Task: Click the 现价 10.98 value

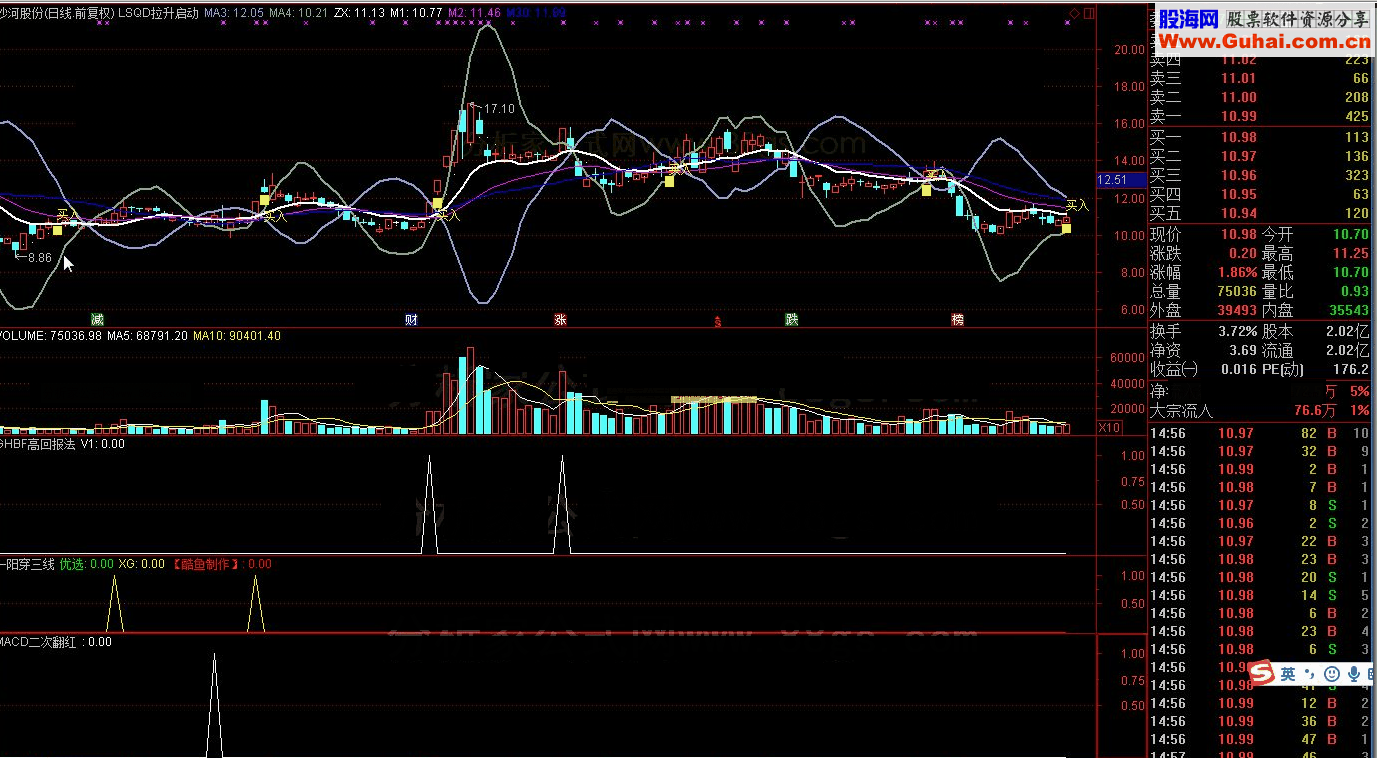Action: (1239, 234)
